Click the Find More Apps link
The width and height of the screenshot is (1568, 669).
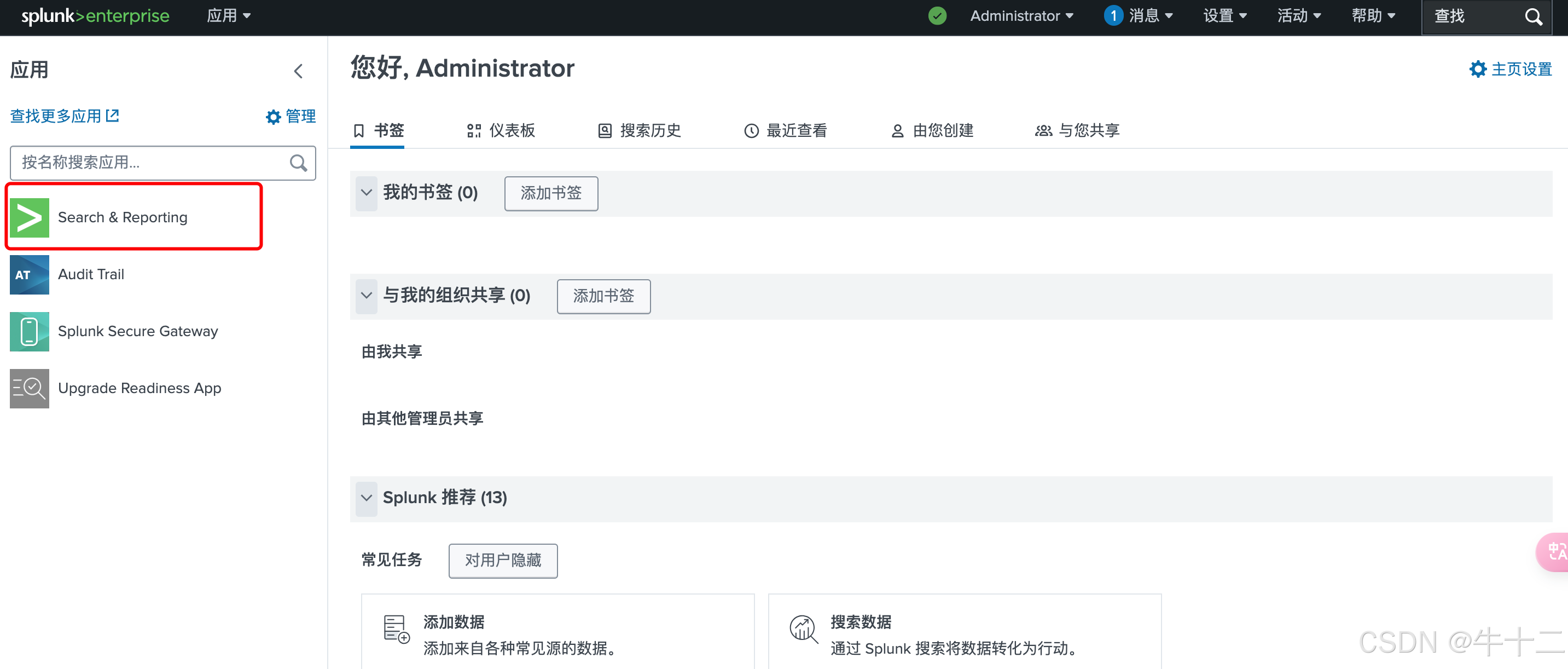coord(65,116)
